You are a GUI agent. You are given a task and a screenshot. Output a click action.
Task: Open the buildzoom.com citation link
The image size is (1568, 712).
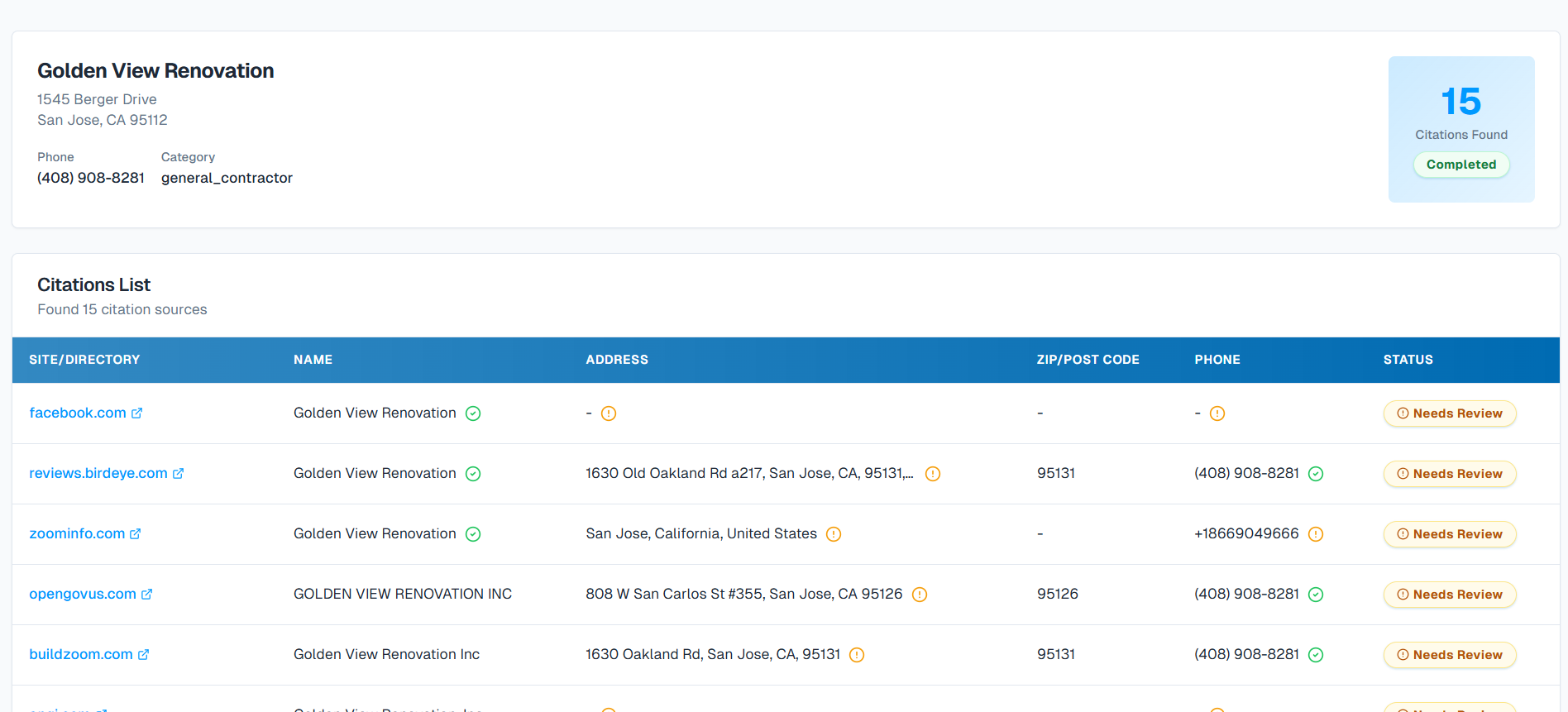click(80, 654)
